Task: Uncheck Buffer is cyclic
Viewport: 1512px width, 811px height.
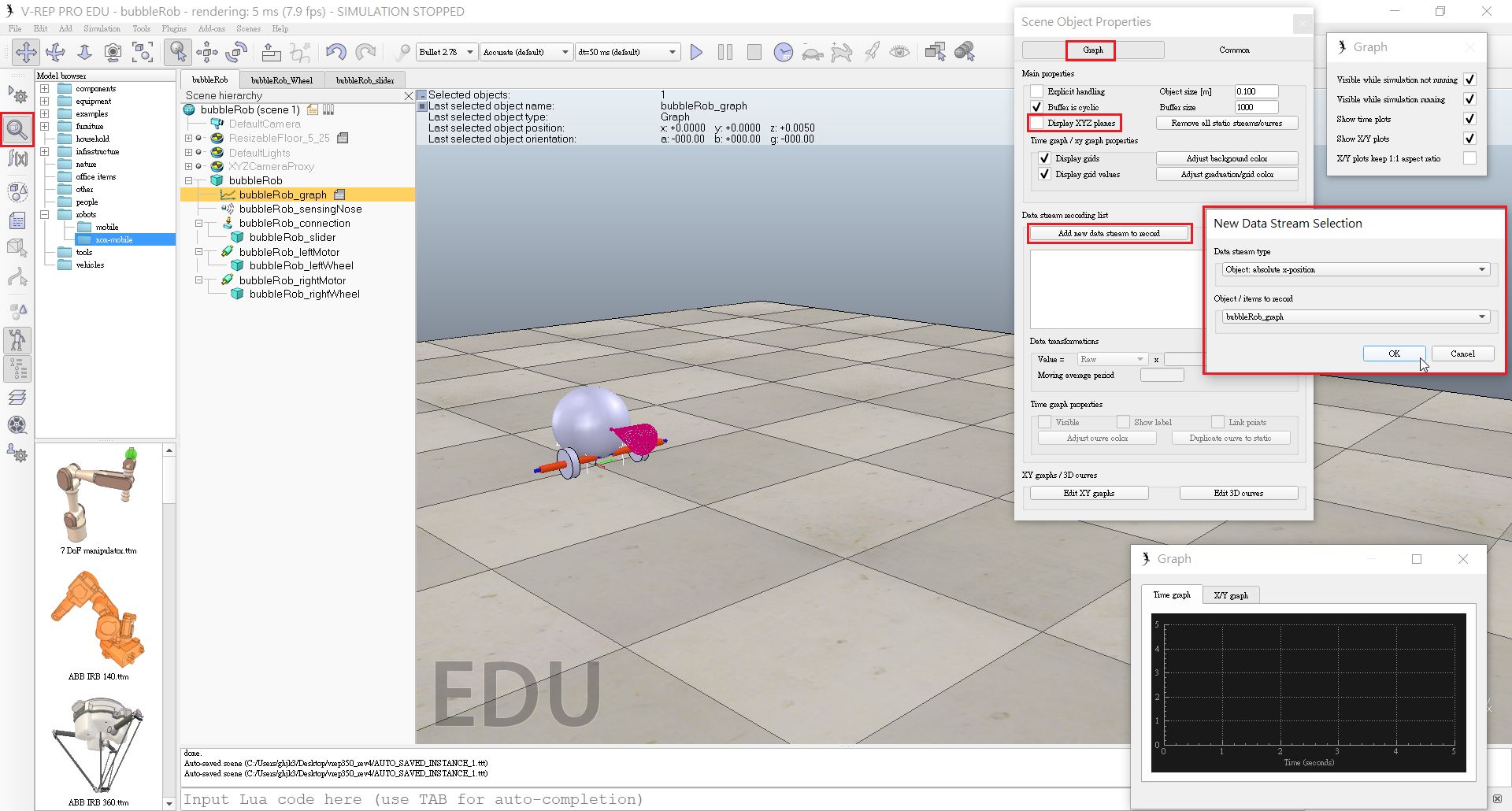Action: point(1037,107)
